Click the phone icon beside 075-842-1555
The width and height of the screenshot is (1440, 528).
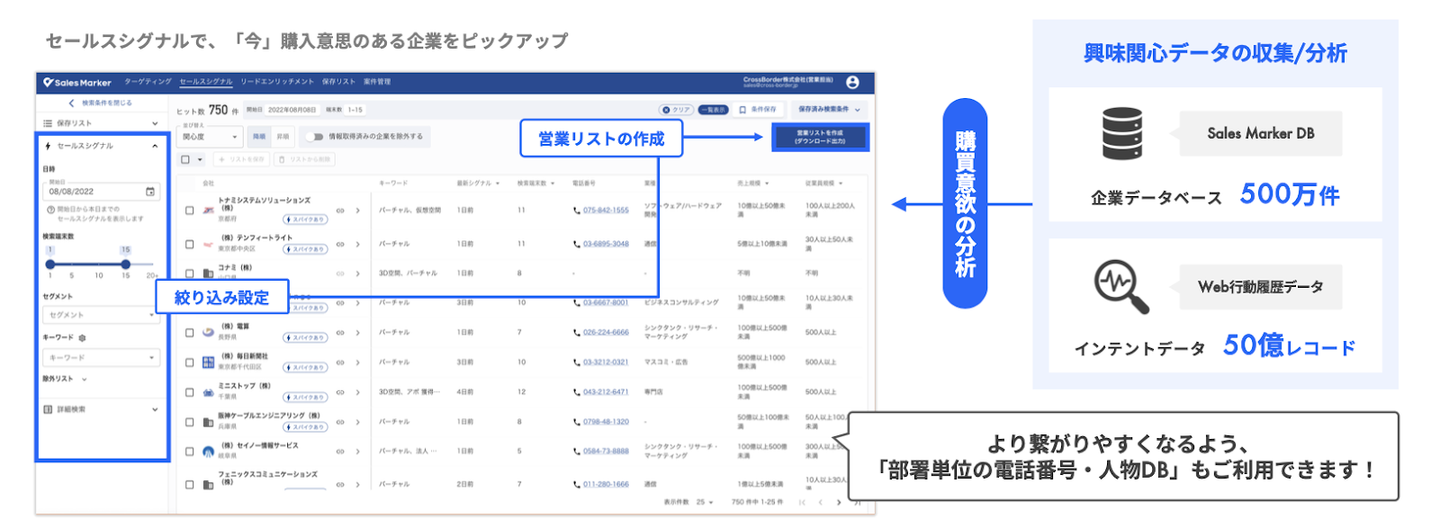click(x=577, y=210)
